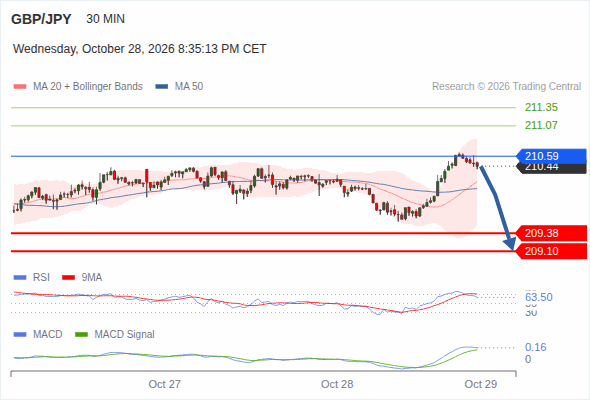The height and width of the screenshot is (400, 590).
Task: Click the MA 20 + Bollinger Bands legend swatch
Action: click(x=20, y=87)
